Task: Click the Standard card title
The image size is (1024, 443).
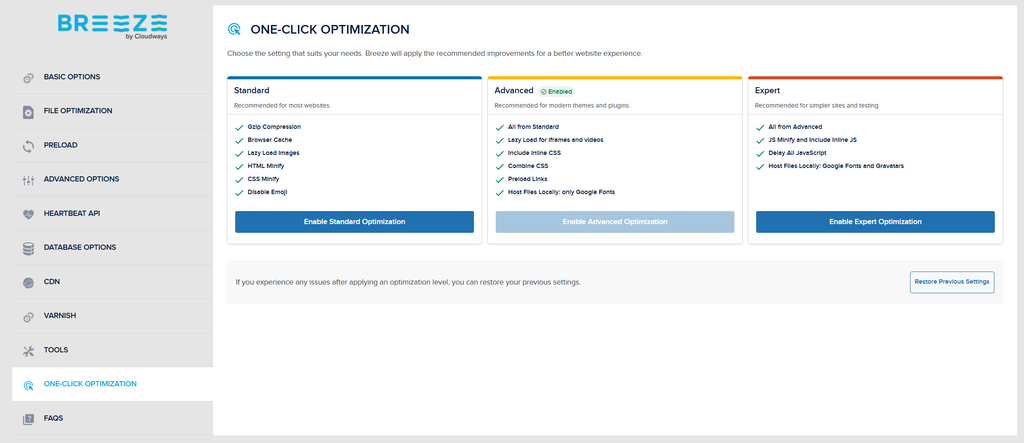Action: tap(251, 91)
